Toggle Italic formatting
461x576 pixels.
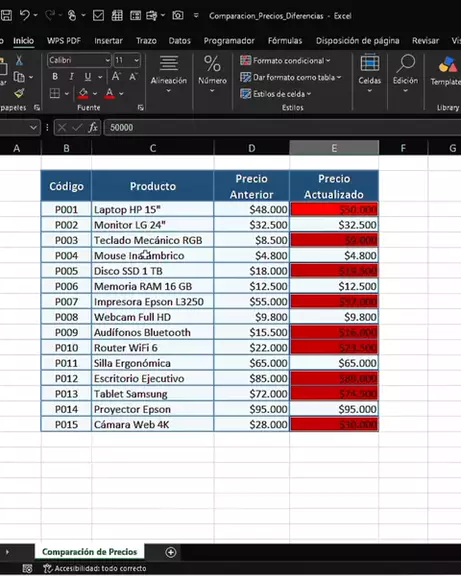click(x=71, y=76)
